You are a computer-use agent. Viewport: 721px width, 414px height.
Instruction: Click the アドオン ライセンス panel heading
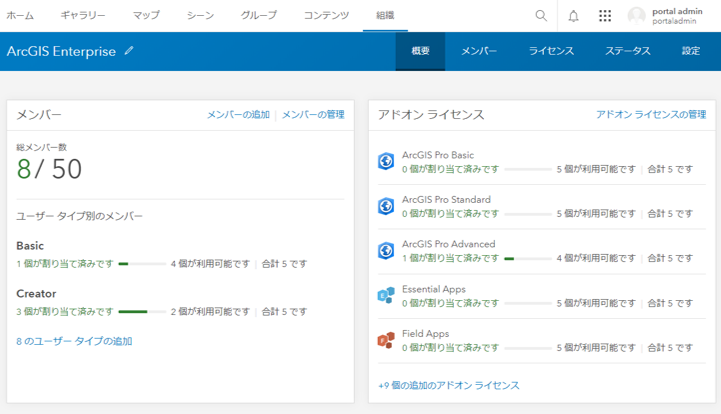click(431, 115)
